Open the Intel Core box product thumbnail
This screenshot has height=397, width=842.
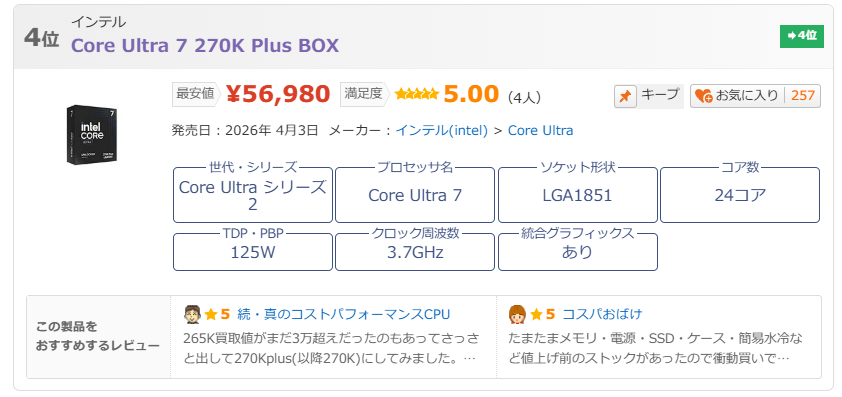click(92, 135)
